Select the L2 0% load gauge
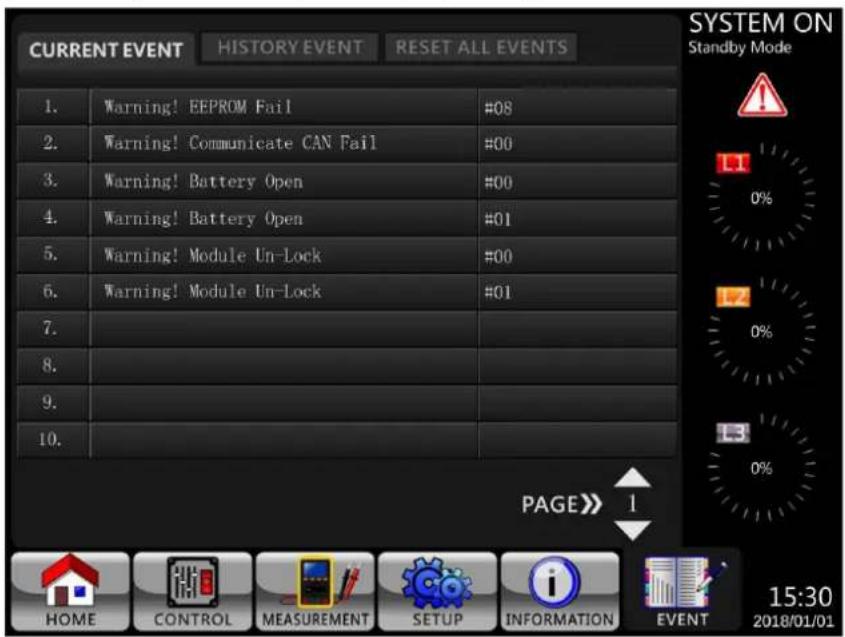 [x=761, y=330]
